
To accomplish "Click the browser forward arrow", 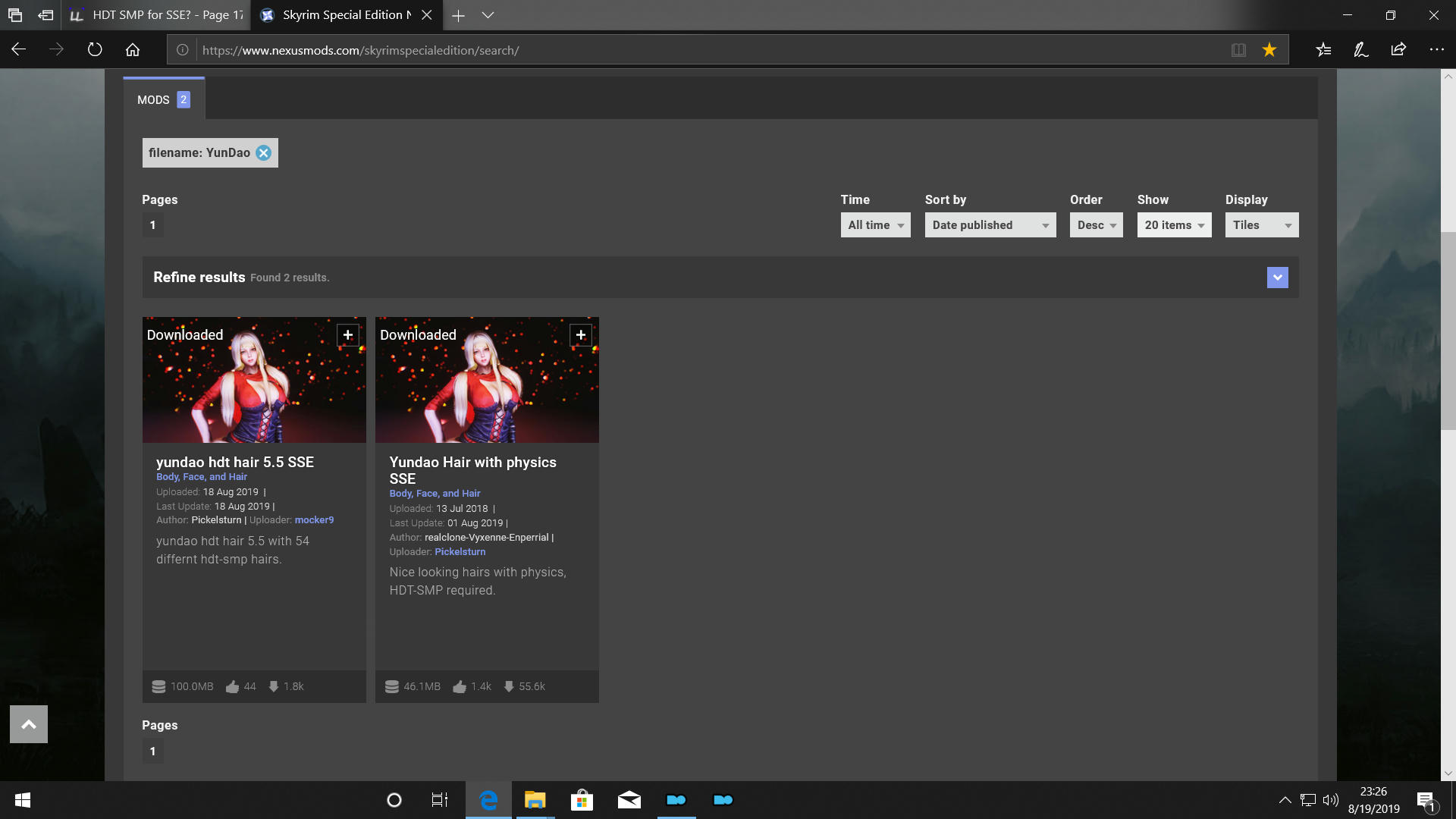I will pyautogui.click(x=57, y=50).
